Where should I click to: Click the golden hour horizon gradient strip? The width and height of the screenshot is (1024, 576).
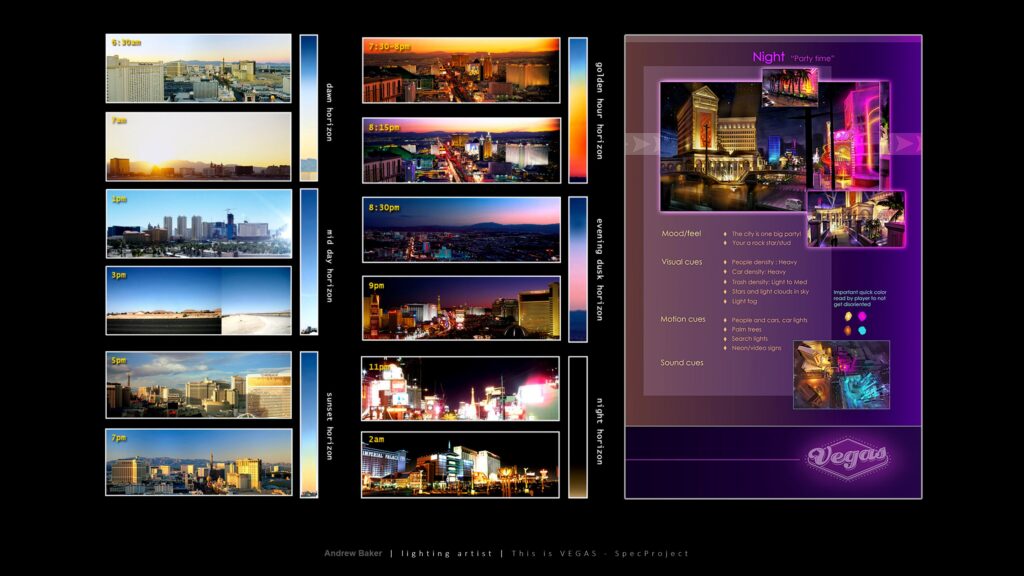[x=578, y=110]
